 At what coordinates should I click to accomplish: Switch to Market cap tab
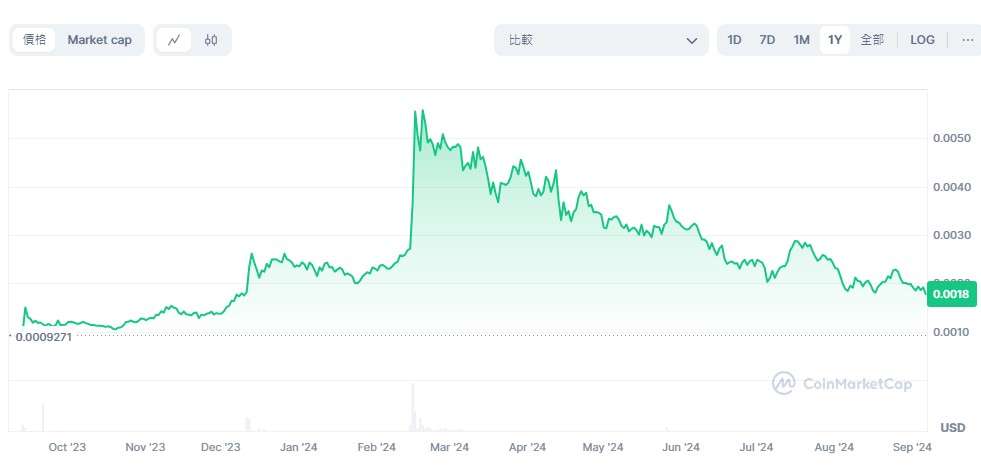pos(99,40)
